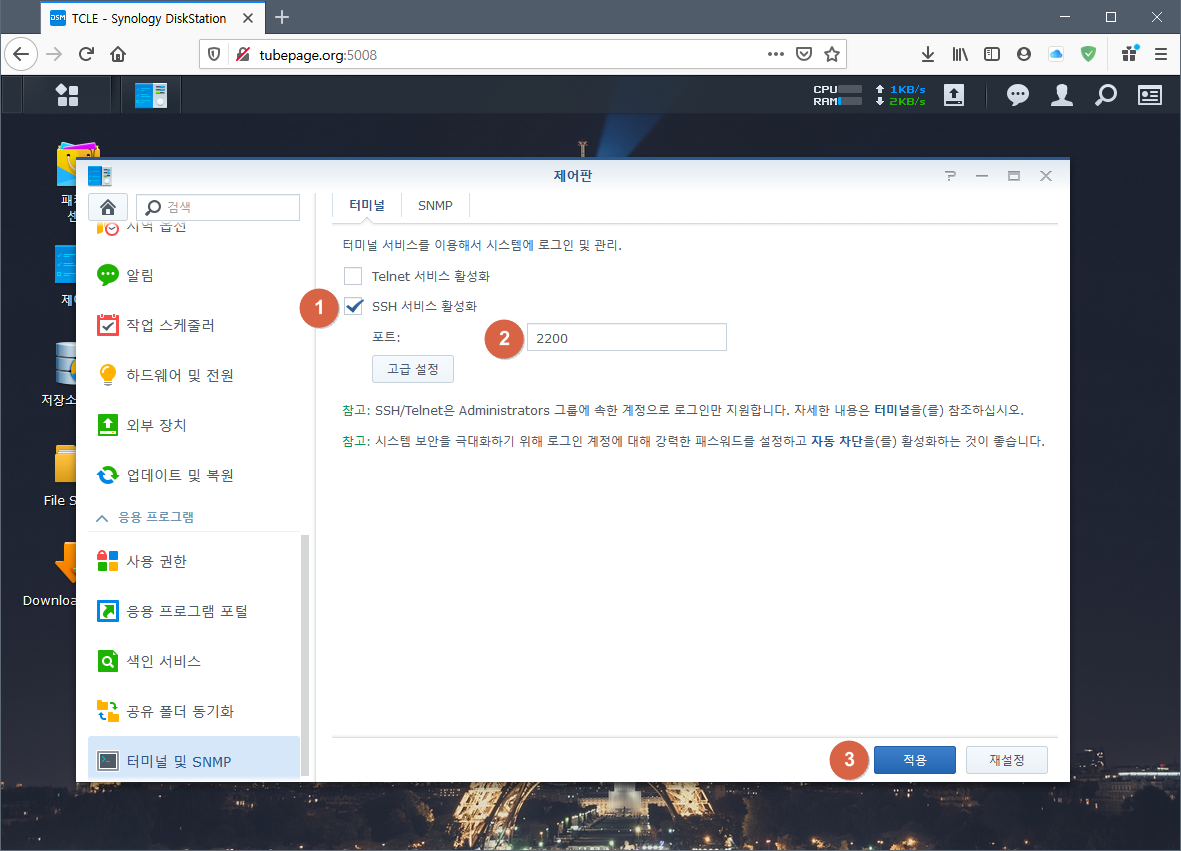Open Application Portal (응용 프로그램 포털)

tap(194, 611)
